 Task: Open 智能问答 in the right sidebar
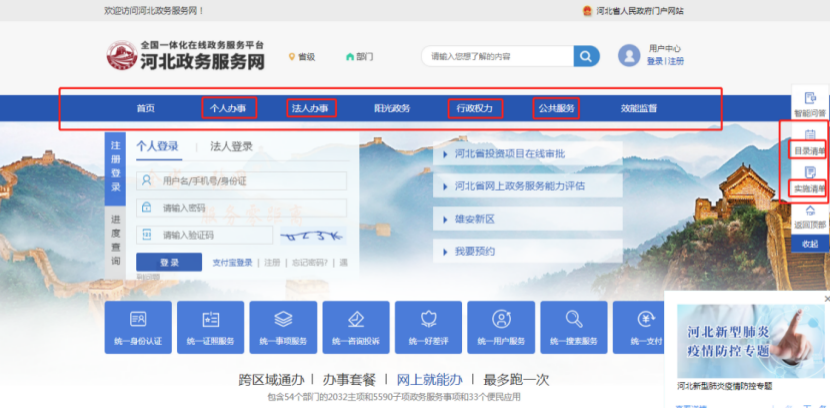(x=809, y=103)
